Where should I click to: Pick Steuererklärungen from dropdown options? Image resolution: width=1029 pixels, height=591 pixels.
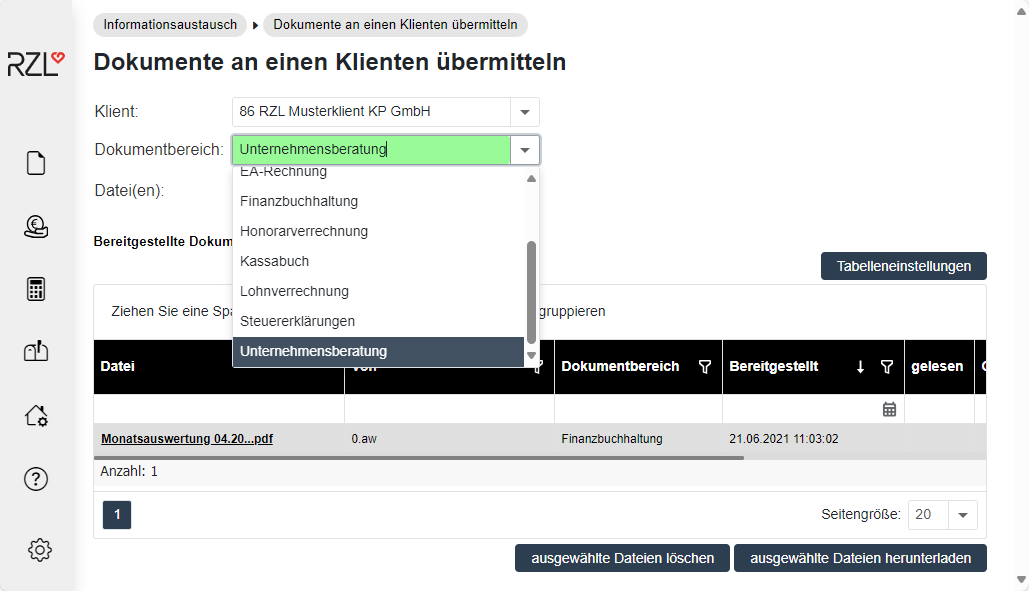[297, 321]
